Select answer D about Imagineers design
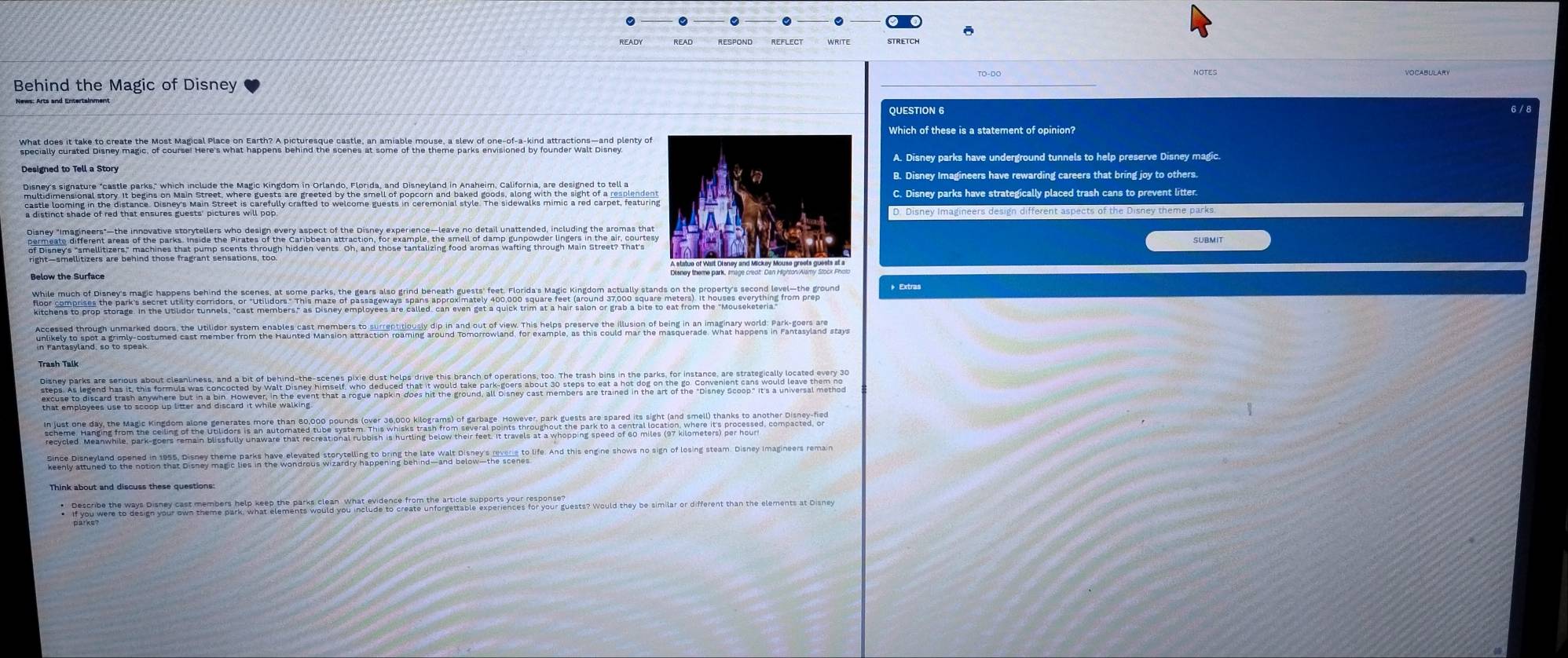 tap(1053, 210)
